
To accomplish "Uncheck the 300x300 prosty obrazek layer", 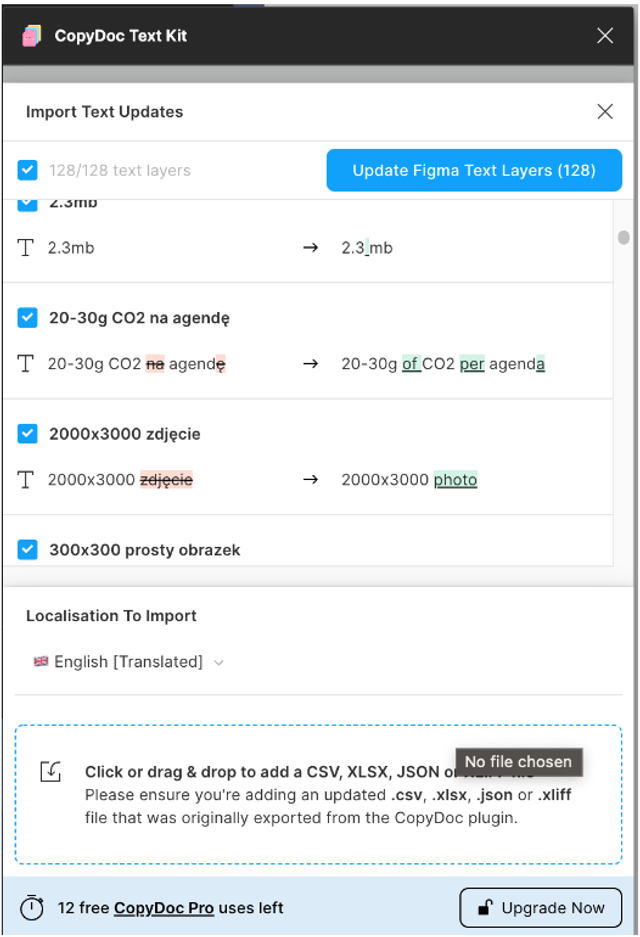I will coord(27,550).
